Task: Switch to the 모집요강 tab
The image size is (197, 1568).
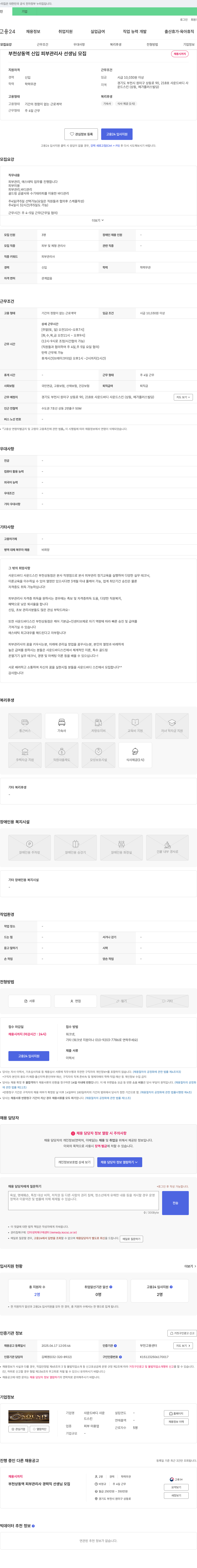Action: 6,44
